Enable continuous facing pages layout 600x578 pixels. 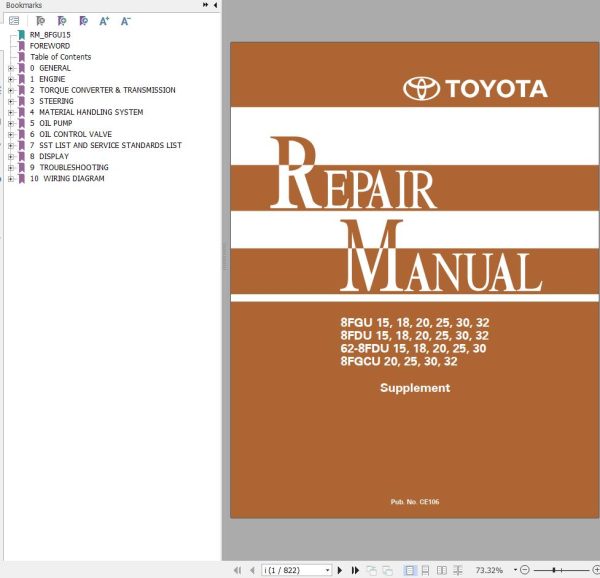458,570
